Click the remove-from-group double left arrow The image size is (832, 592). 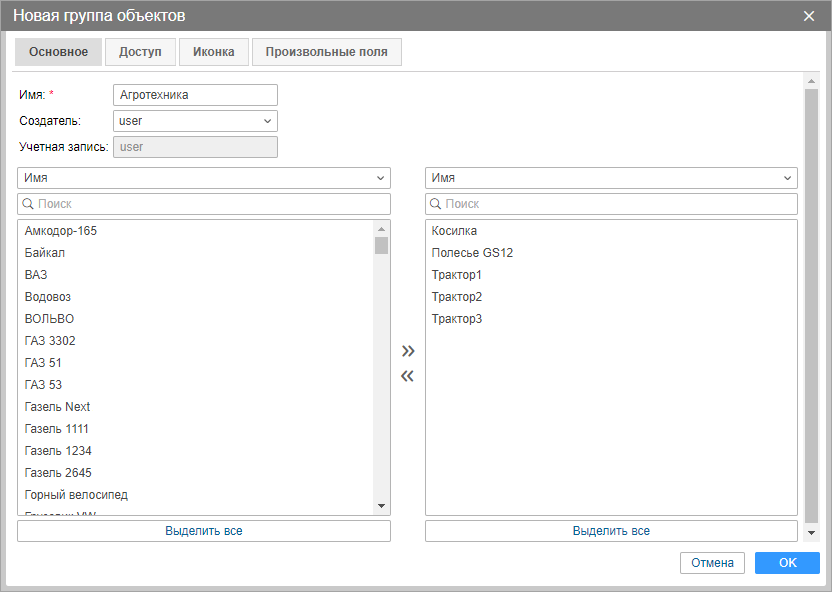tap(407, 377)
